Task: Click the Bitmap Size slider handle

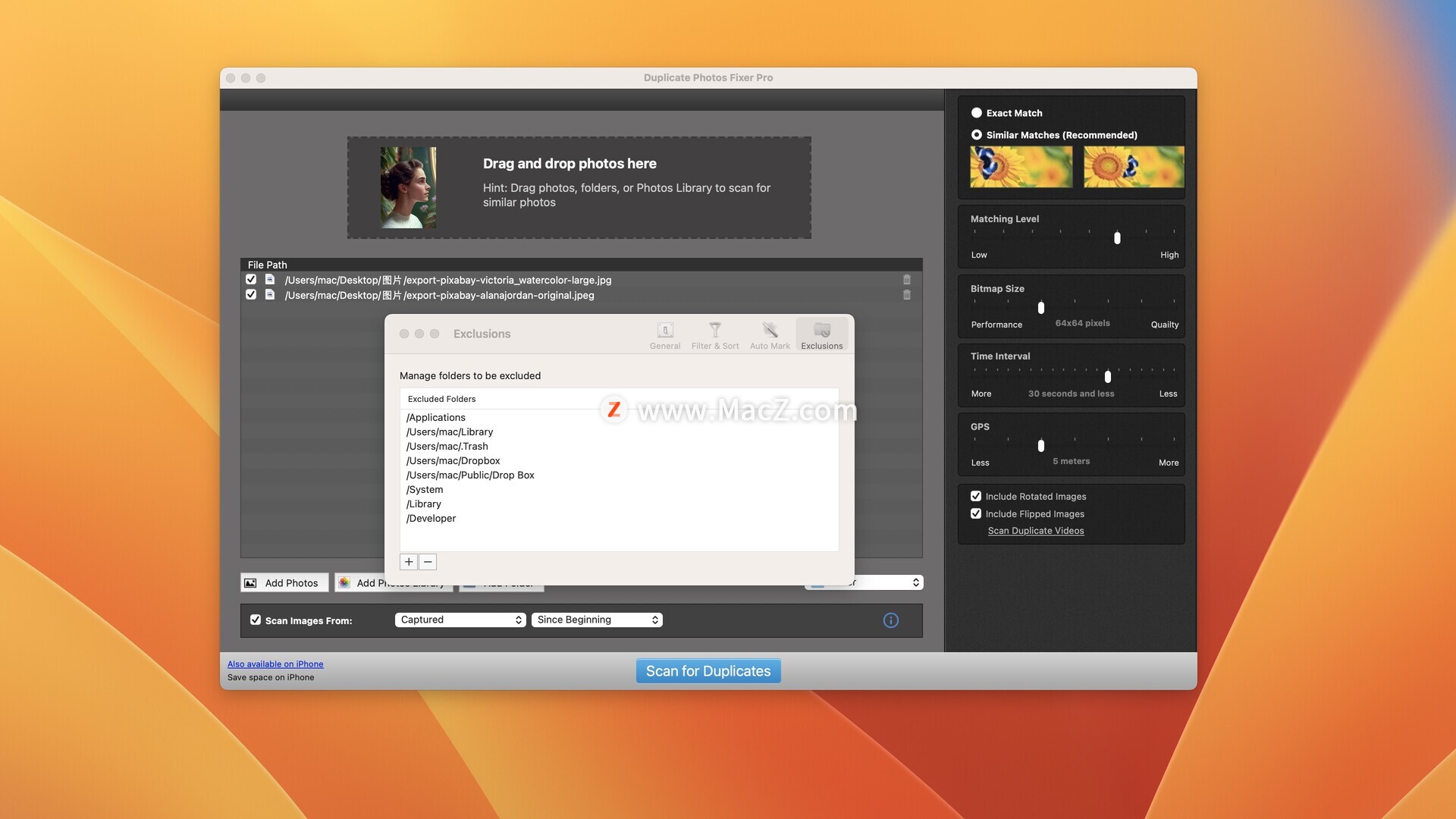Action: pos(1041,308)
